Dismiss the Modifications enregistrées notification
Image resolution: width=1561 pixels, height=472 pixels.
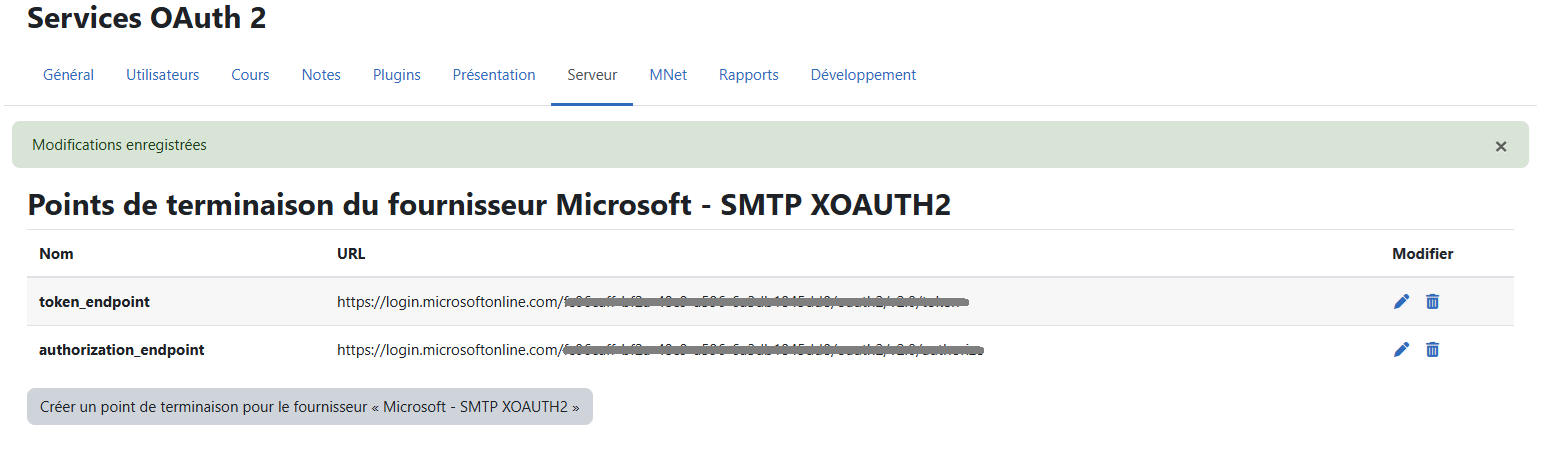click(x=1500, y=146)
